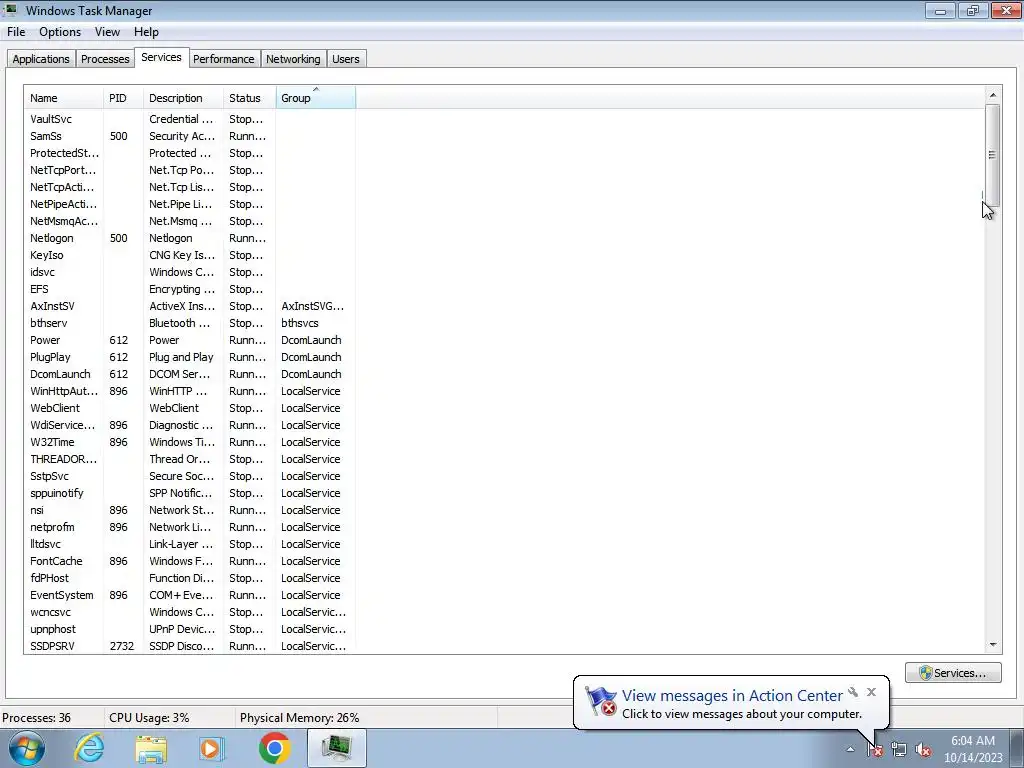1024x768 pixels.
Task: Select the netprofm service row
Action: click(x=189, y=526)
